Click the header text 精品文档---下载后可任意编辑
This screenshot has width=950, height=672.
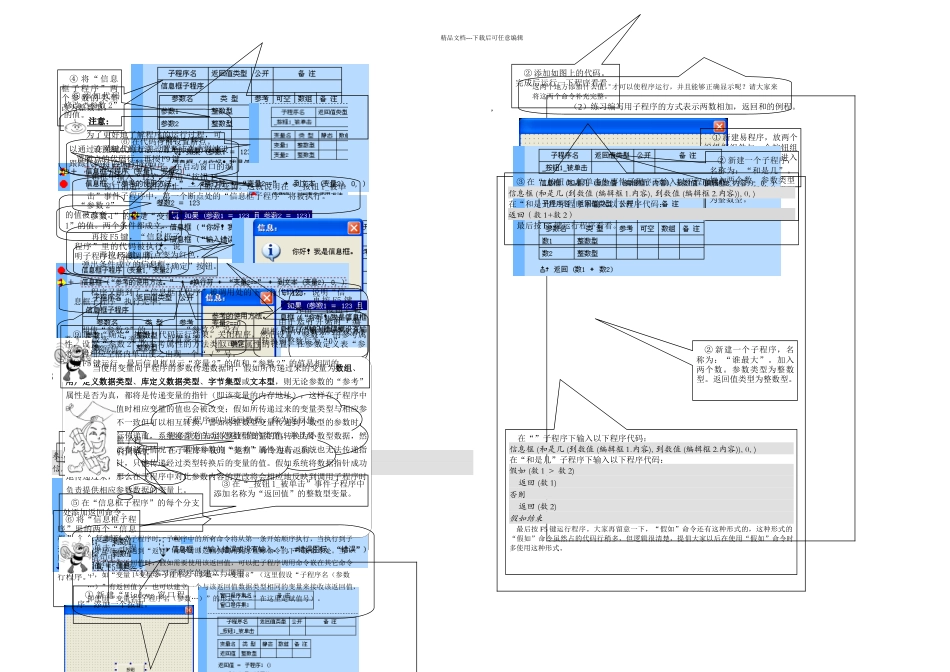coord(482,38)
